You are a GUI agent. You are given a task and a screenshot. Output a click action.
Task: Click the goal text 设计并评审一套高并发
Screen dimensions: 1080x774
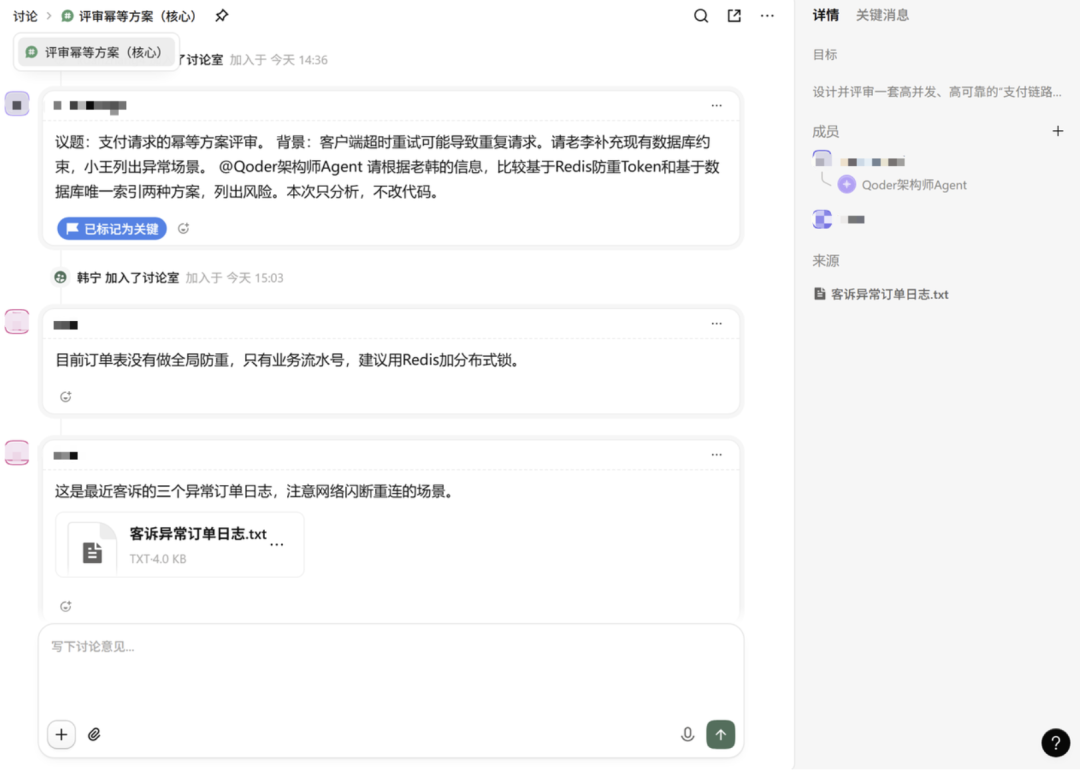tap(937, 92)
